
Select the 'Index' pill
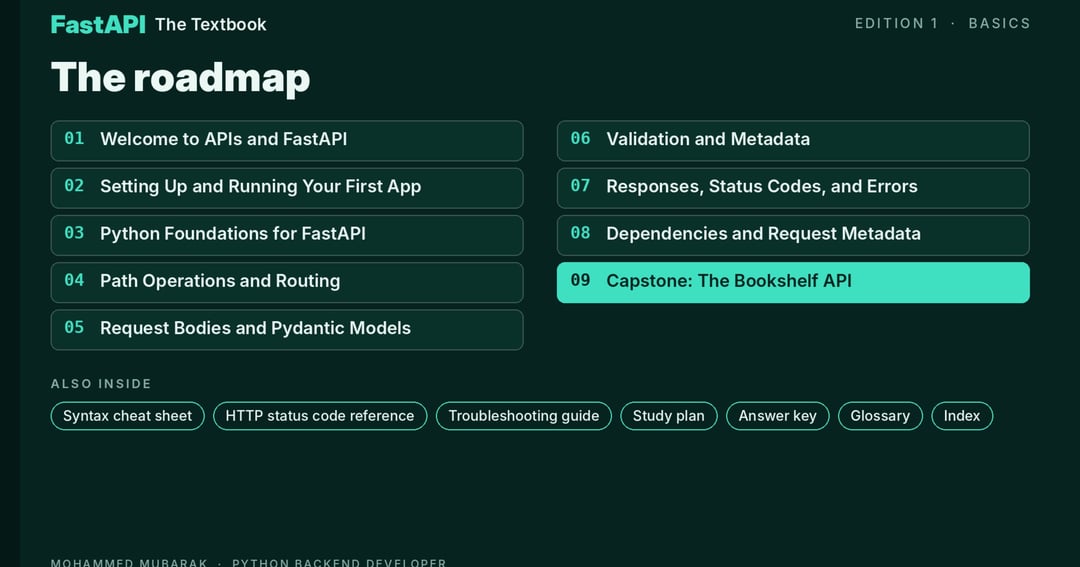[x=962, y=416]
